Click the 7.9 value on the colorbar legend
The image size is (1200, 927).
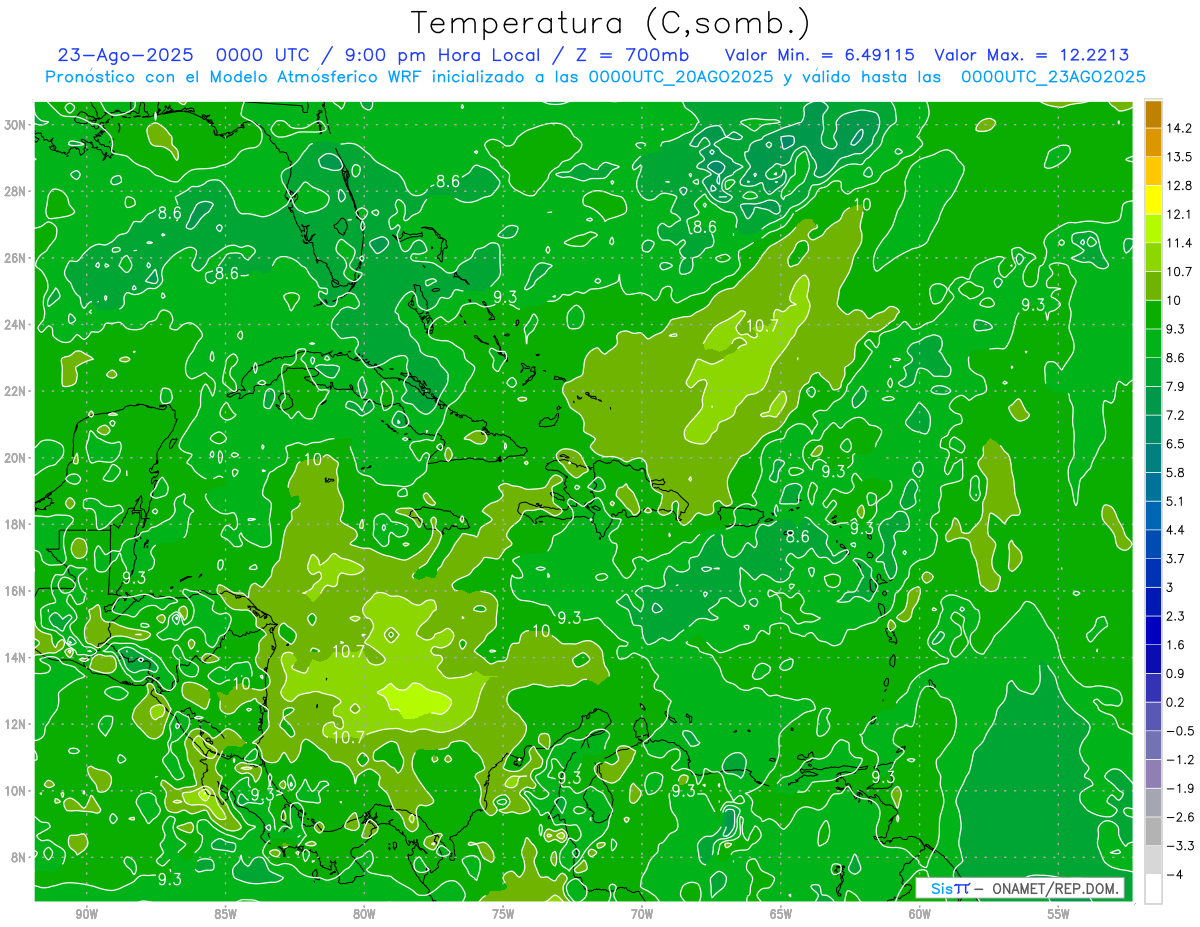point(1177,386)
